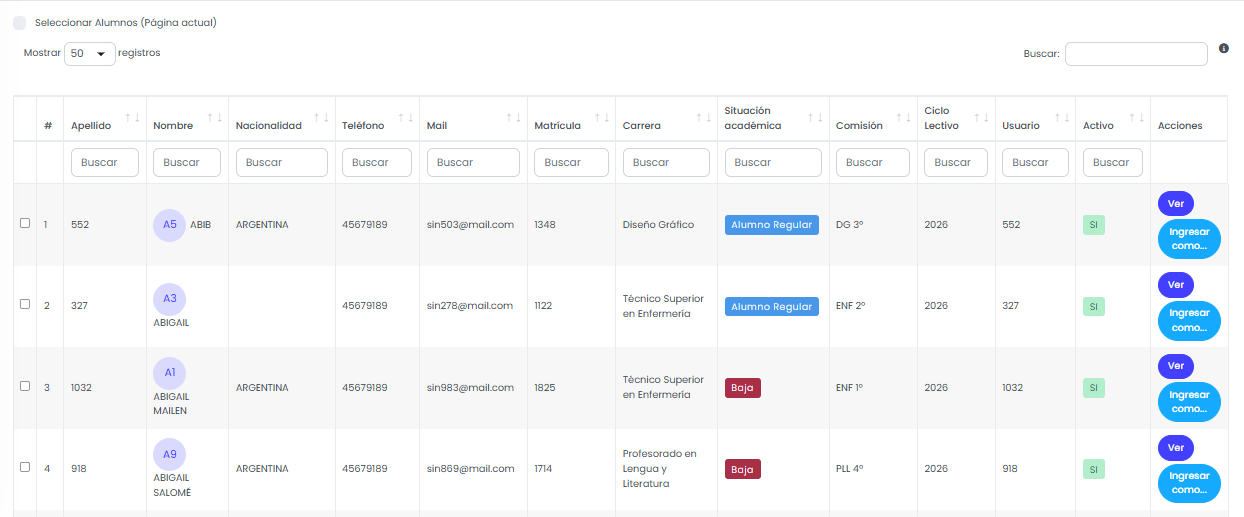The image size is (1244, 517).
Task: Toggle Seleccionar Alumnos (Página actual) checkbox
Action: point(20,22)
